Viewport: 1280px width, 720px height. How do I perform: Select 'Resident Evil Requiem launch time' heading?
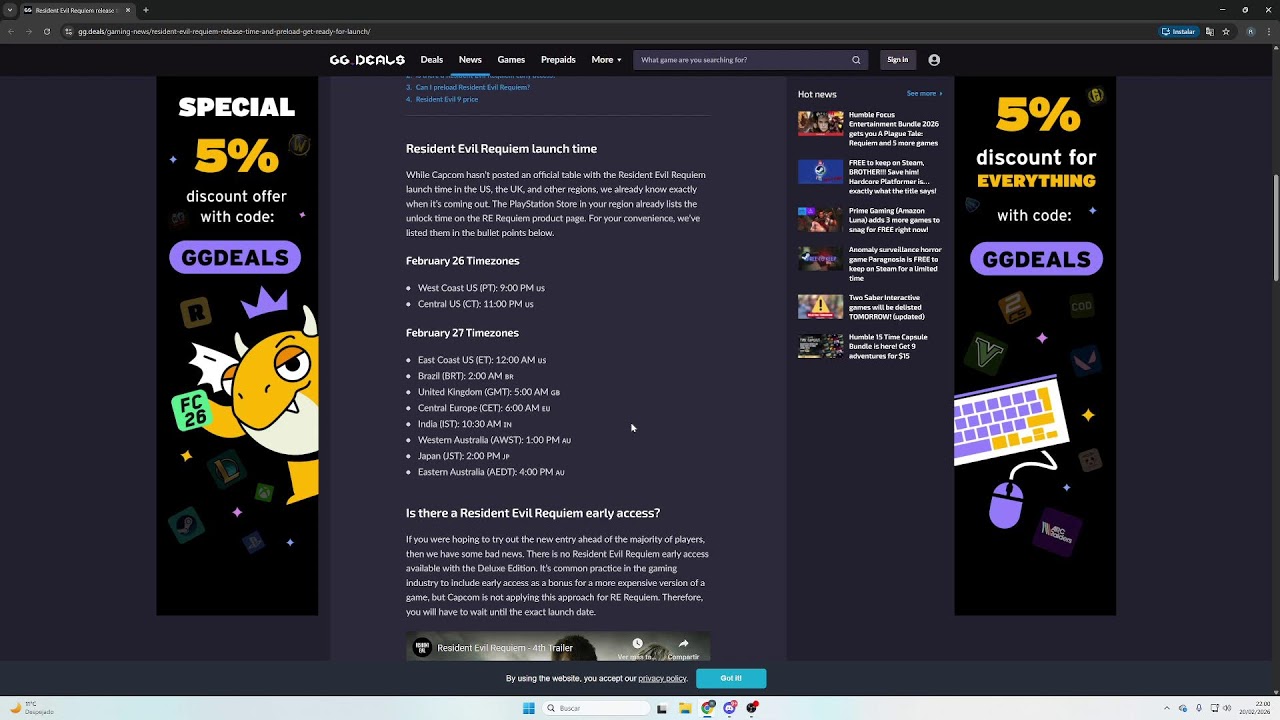click(x=501, y=149)
